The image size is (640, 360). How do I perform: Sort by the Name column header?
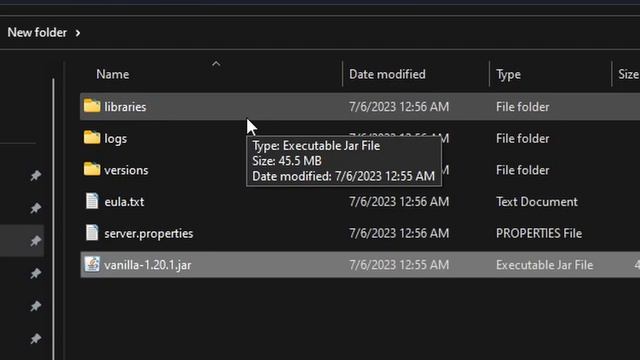(x=113, y=74)
